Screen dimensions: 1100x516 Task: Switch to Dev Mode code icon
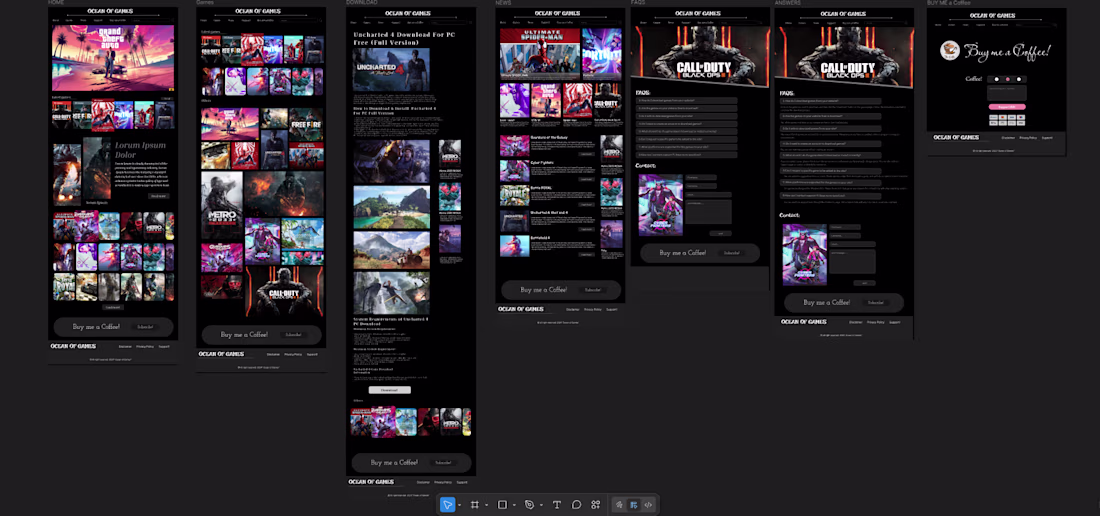[x=648, y=505]
